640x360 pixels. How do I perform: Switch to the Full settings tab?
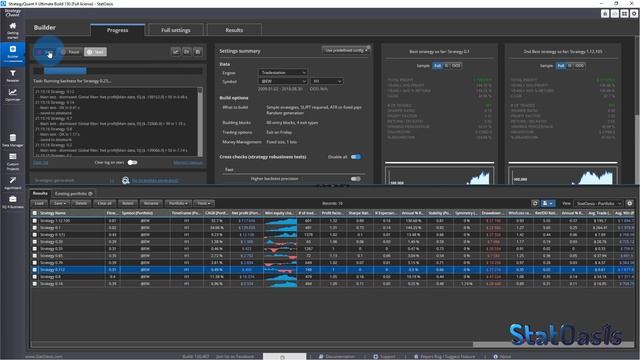click(x=176, y=30)
